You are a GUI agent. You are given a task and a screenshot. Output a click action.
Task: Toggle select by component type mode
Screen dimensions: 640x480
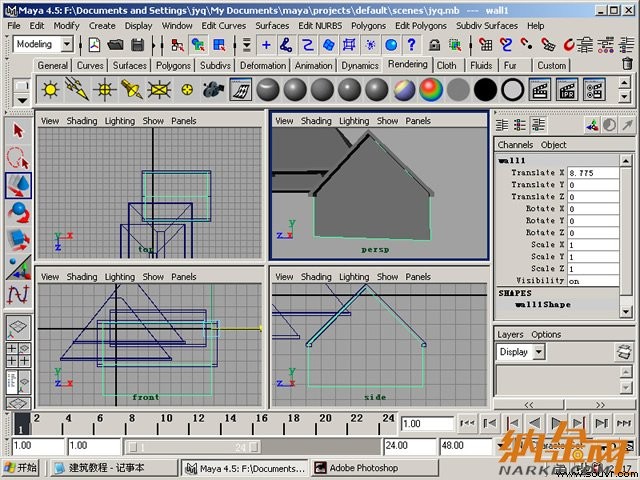[x=220, y=44]
